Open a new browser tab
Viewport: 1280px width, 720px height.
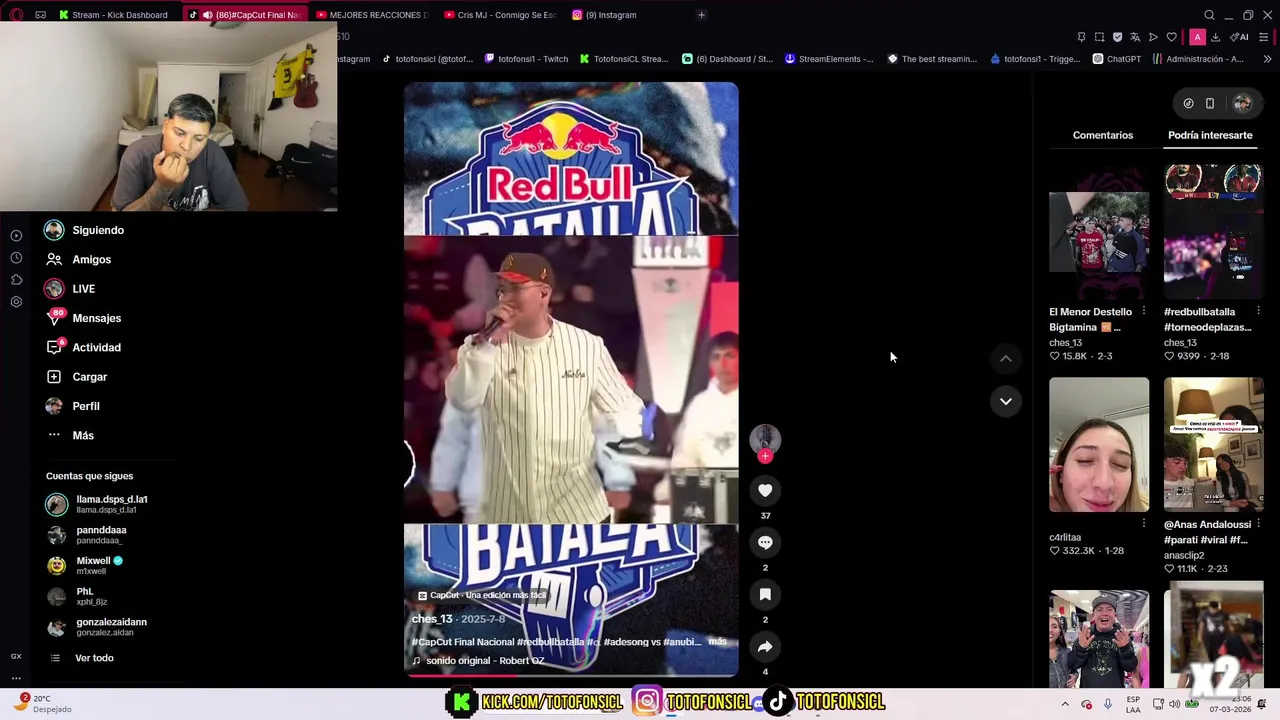coord(701,15)
